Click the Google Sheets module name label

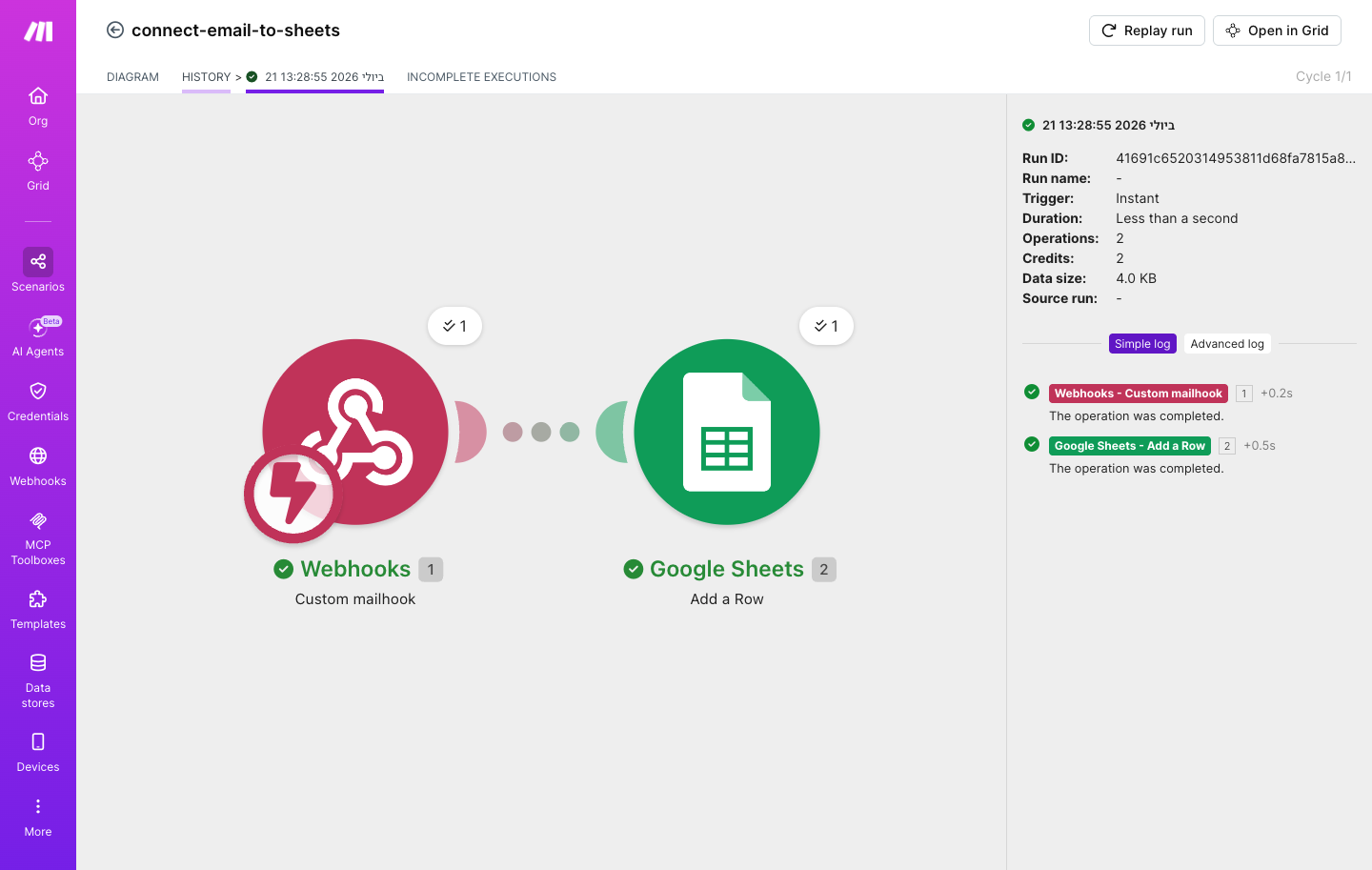coord(727,569)
